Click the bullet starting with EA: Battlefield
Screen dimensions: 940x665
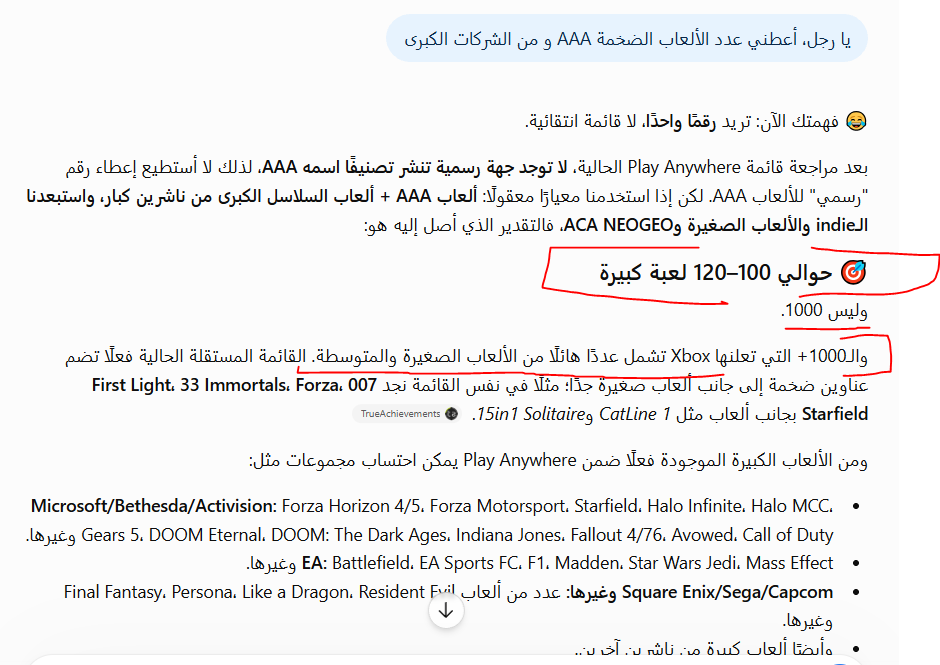[540, 563]
